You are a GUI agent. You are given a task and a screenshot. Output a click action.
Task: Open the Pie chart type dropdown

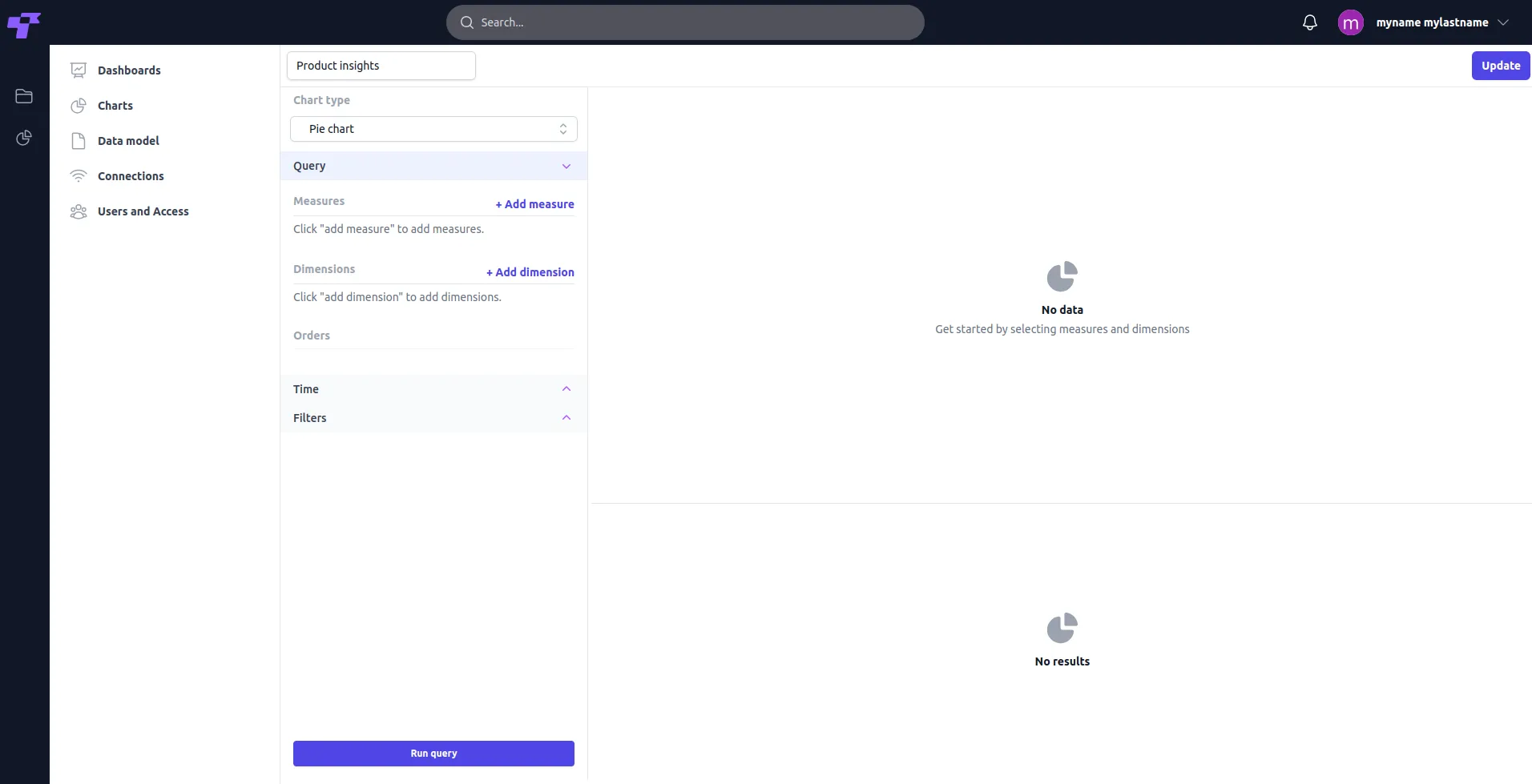coord(433,129)
